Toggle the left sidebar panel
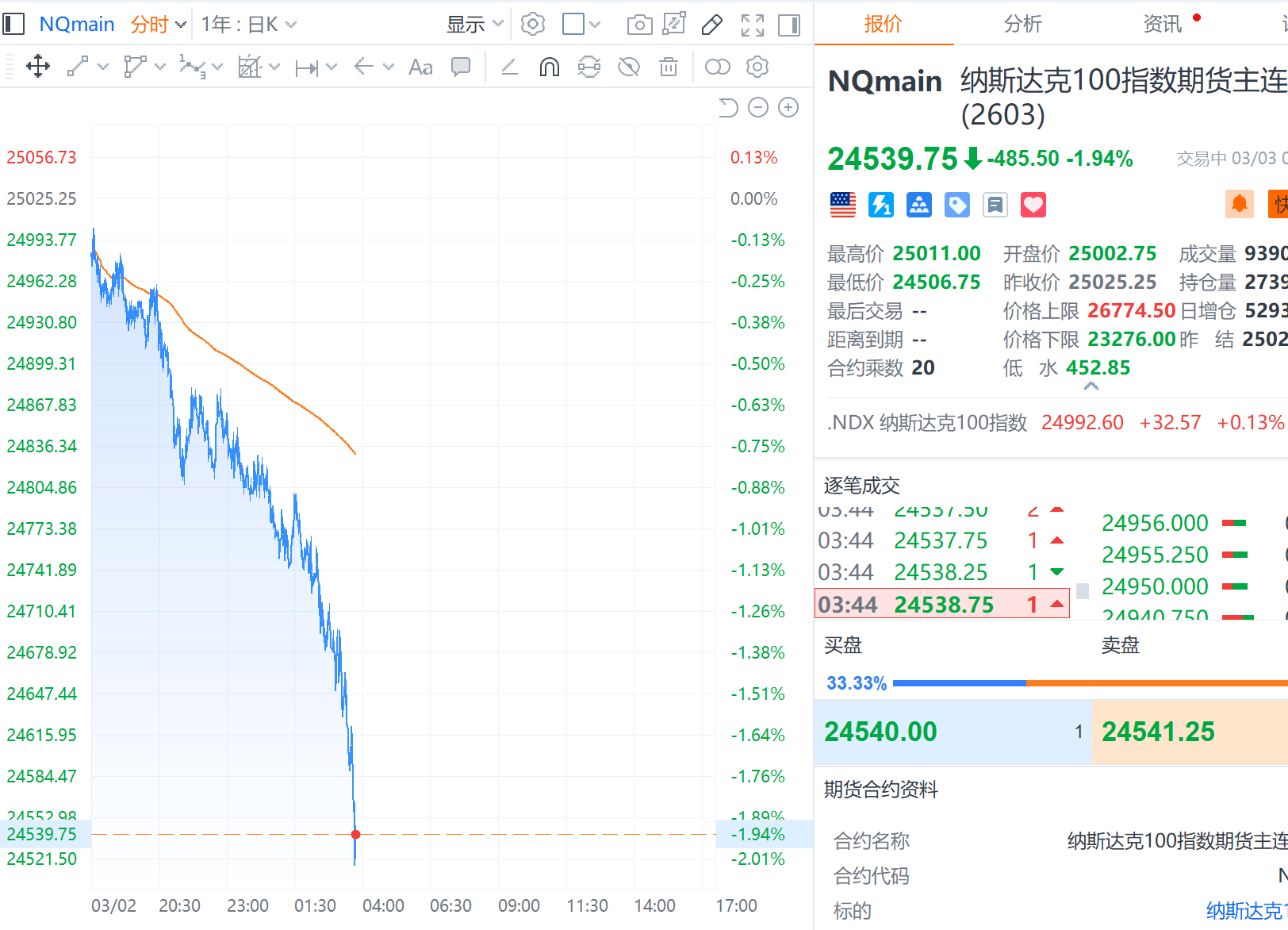This screenshot has width=1288, height=930. pyautogui.click(x=13, y=25)
